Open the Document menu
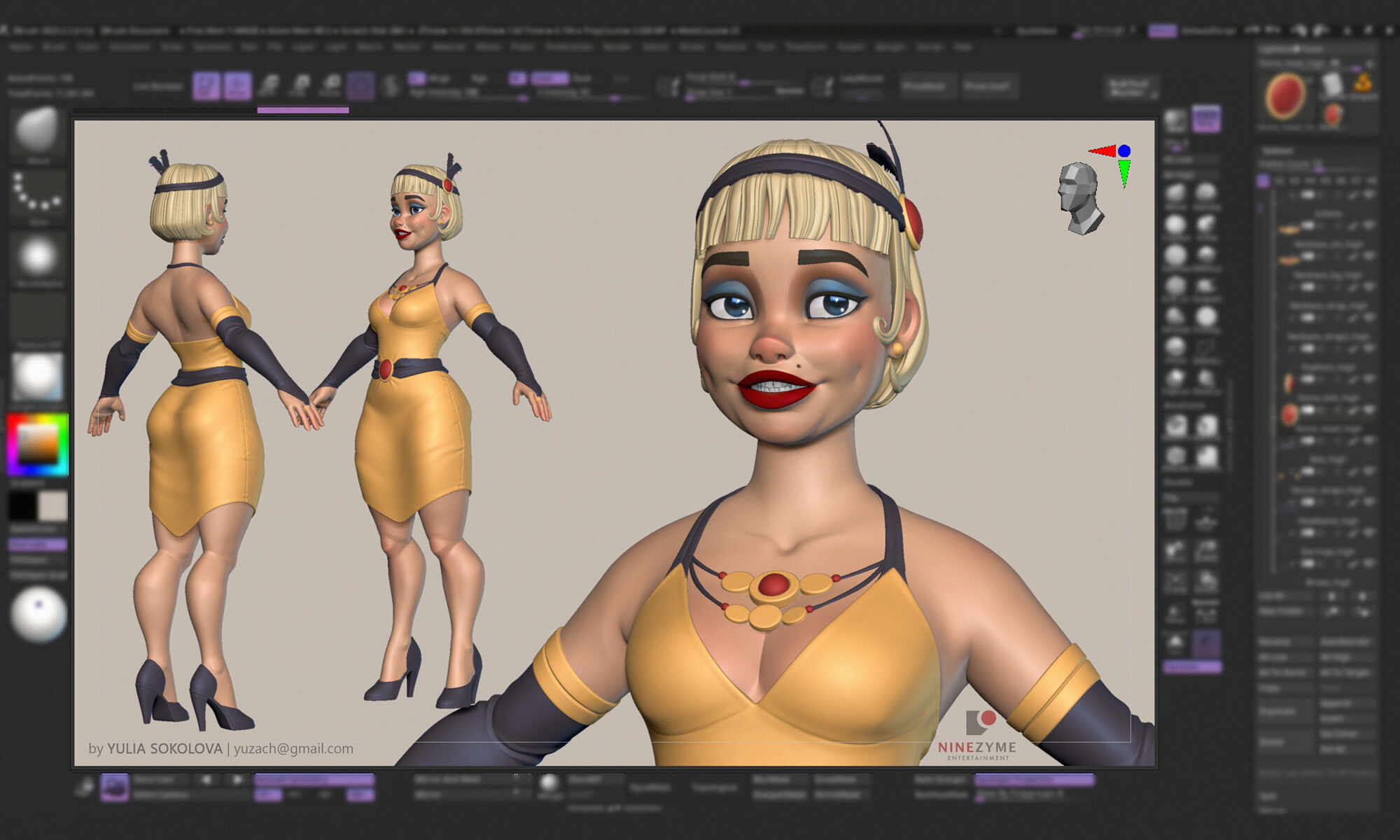Screen dimensions: 1400x840 point(129,47)
